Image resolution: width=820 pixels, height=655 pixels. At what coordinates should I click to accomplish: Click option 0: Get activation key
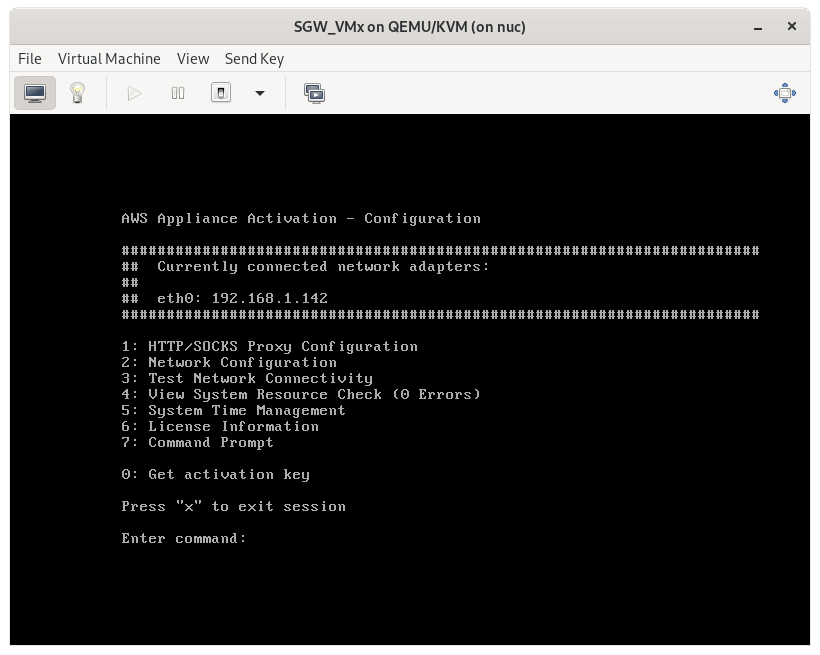(x=215, y=474)
